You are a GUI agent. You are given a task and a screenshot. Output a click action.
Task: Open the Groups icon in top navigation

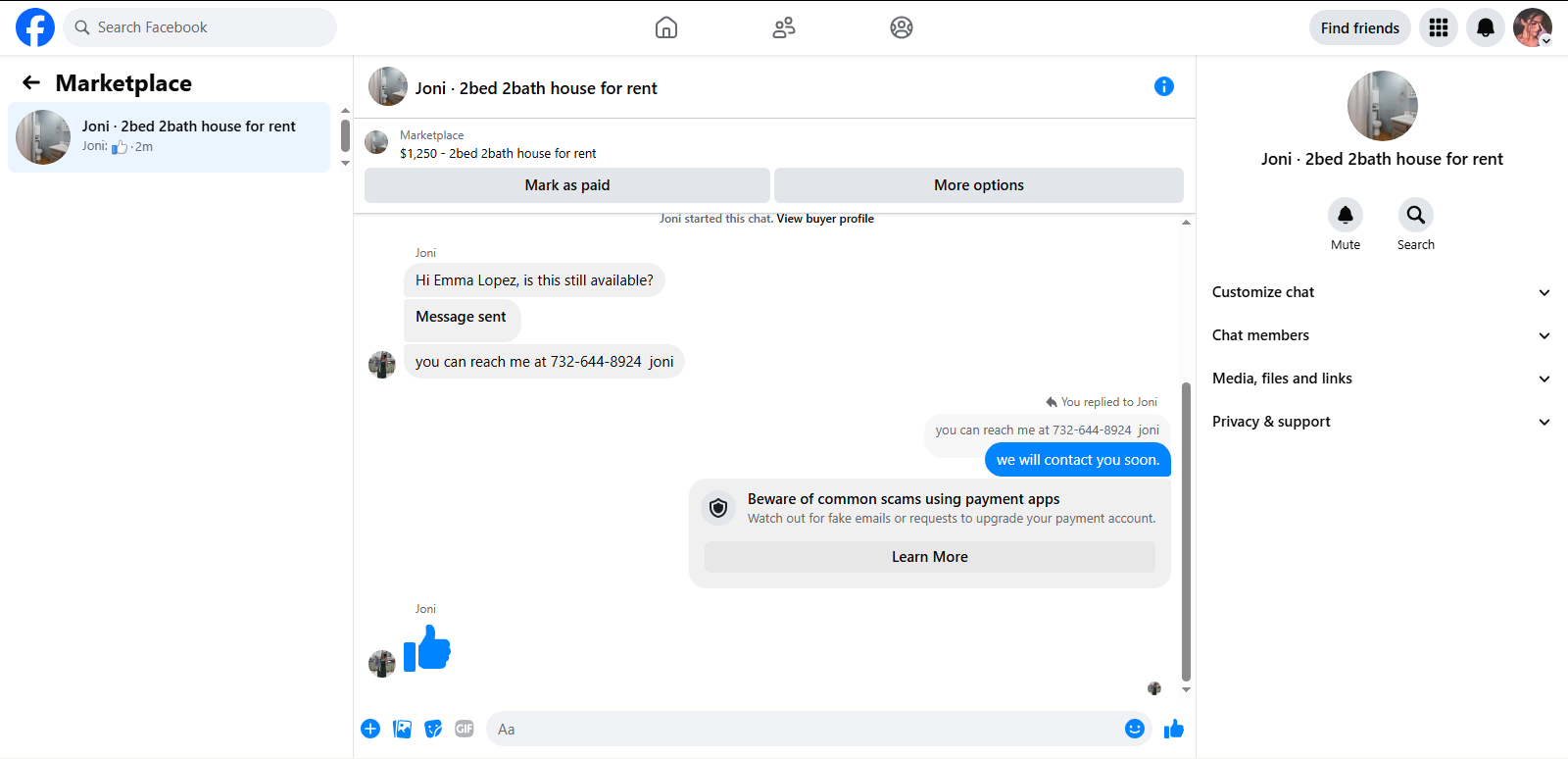(902, 27)
